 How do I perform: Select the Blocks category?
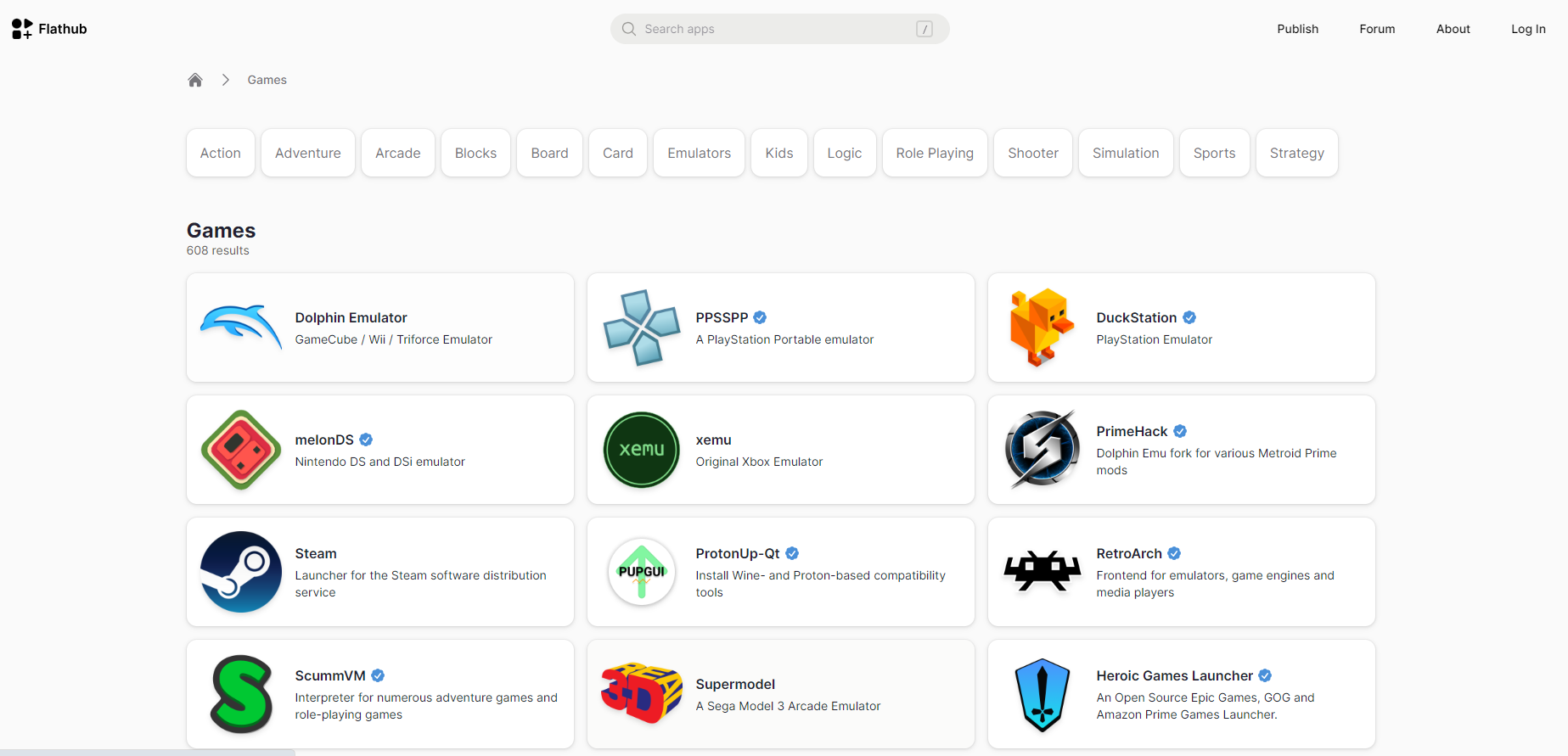(475, 153)
